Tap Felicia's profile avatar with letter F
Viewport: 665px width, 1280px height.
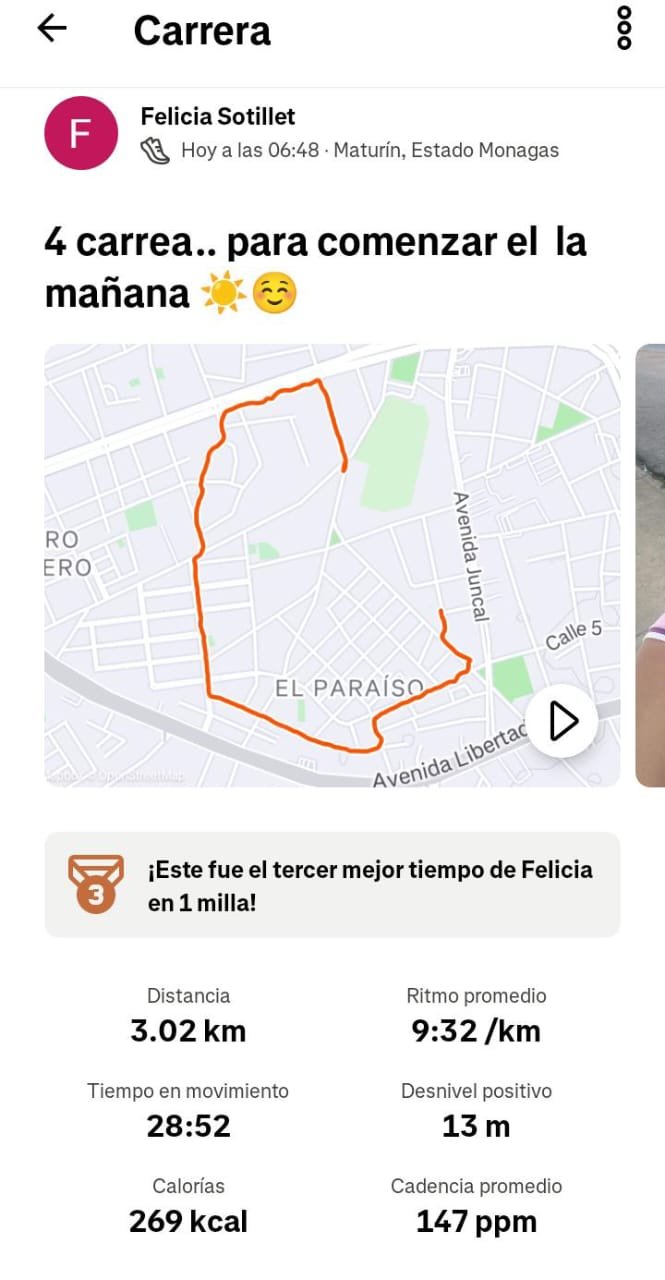point(81,133)
